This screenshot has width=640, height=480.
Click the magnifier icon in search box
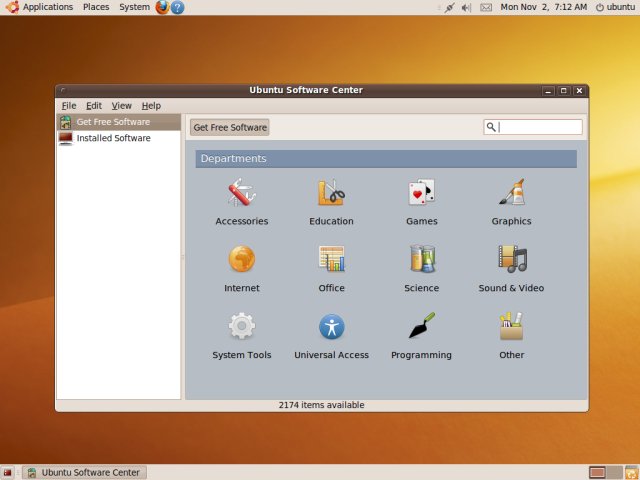pos(491,127)
